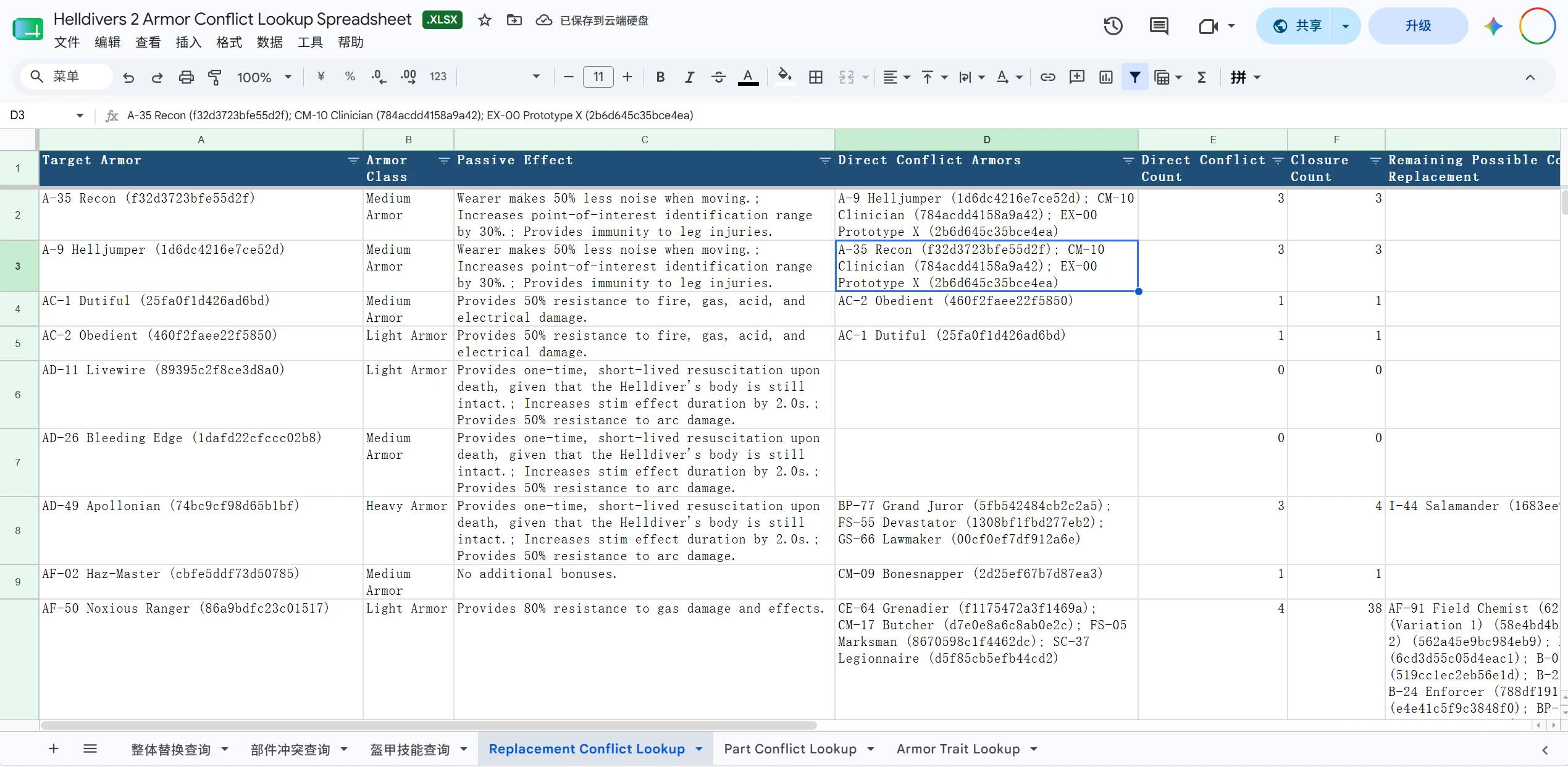The height and width of the screenshot is (767, 1568).
Task: Open the fill color bucket
Action: [x=784, y=77]
